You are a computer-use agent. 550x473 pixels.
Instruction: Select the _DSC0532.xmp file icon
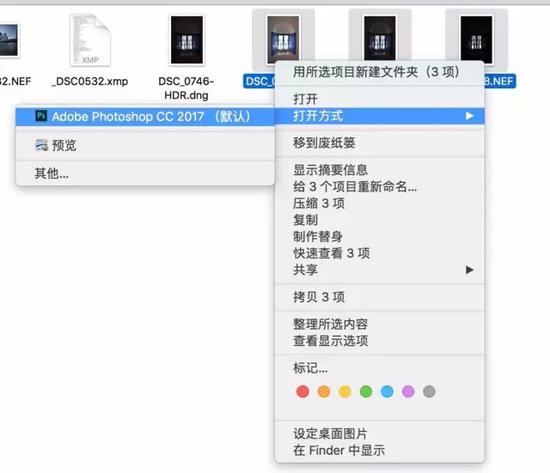(x=90, y=40)
